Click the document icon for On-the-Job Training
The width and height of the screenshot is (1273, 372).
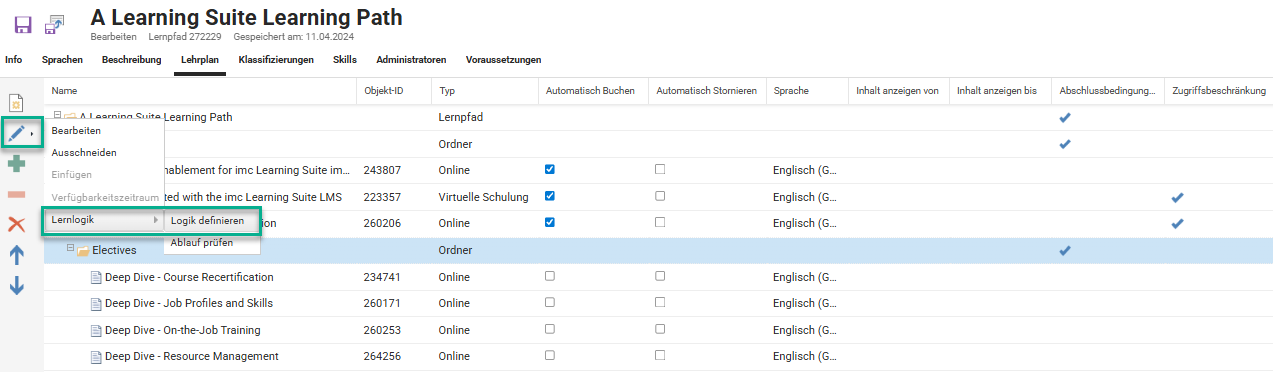click(x=96, y=330)
